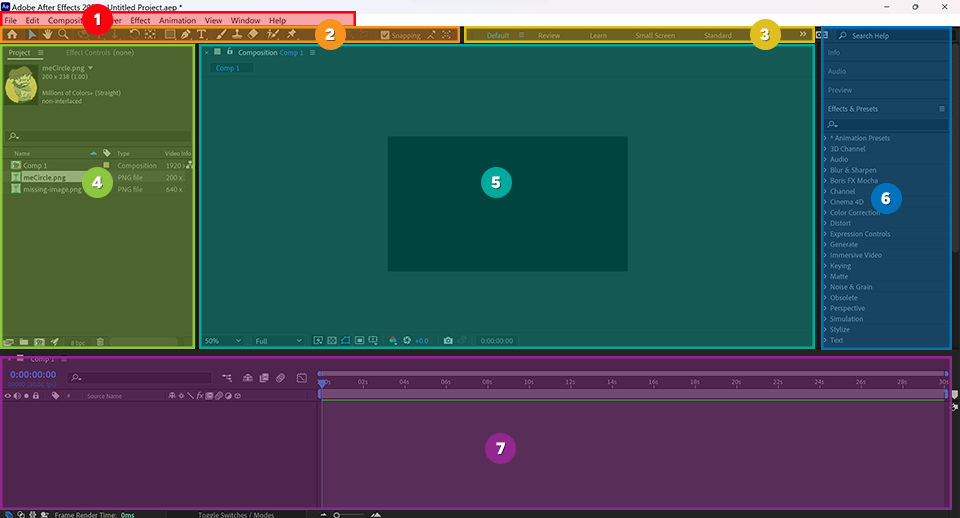Image resolution: width=960 pixels, height=518 pixels.
Task: Select the Hand tool
Action: pos(47,35)
